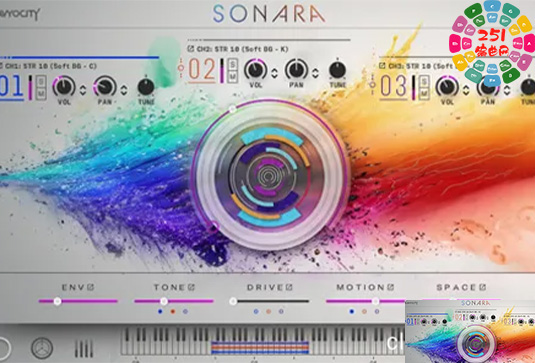This screenshot has height=363, width=535.
Task: Toggle the orange dot under DRIVE
Action: click(269, 311)
